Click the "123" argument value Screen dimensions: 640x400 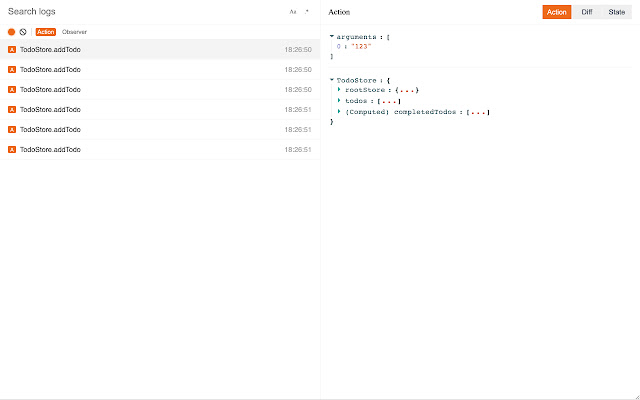[x=361, y=47]
